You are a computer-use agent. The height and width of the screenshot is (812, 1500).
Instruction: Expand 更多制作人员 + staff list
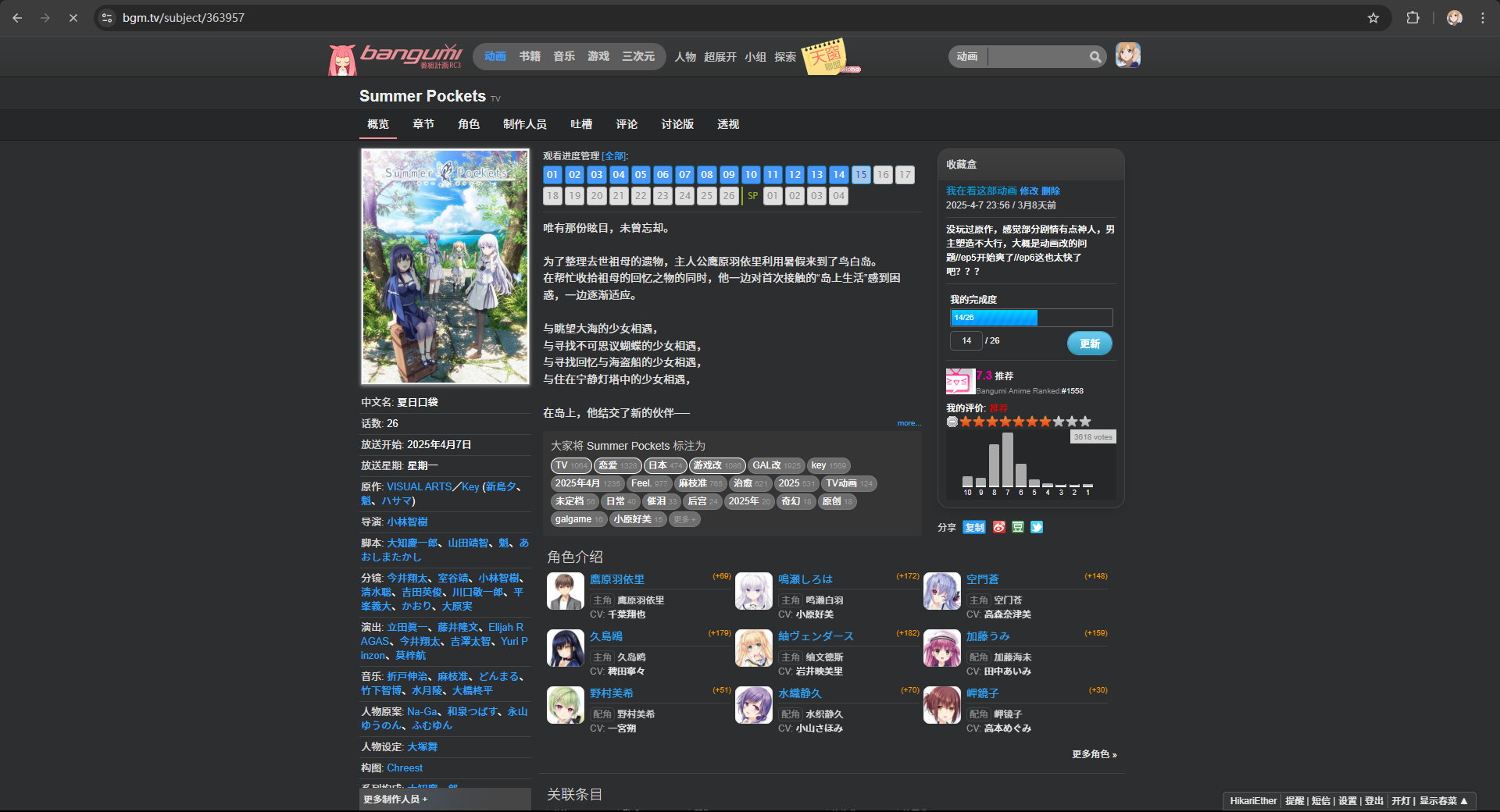pyautogui.click(x=445, y=799)
